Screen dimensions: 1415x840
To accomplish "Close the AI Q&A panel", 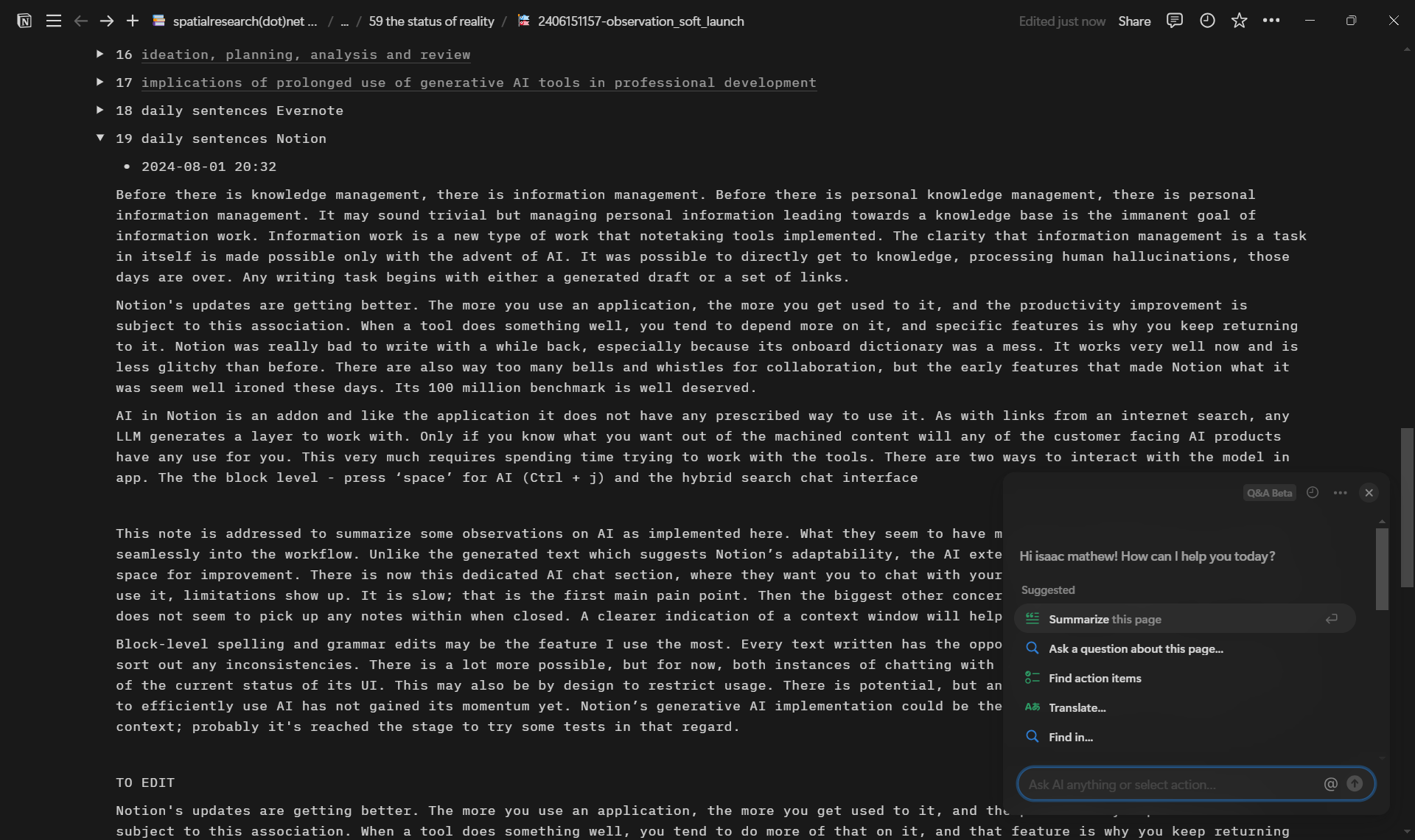I will pos(1369,492).
